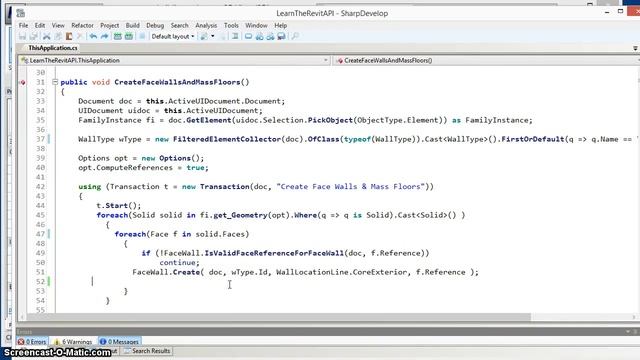This screenshot has width=640, height=360.
Task: Toggle the 0 Errors filter button
Action: [32, 342]
